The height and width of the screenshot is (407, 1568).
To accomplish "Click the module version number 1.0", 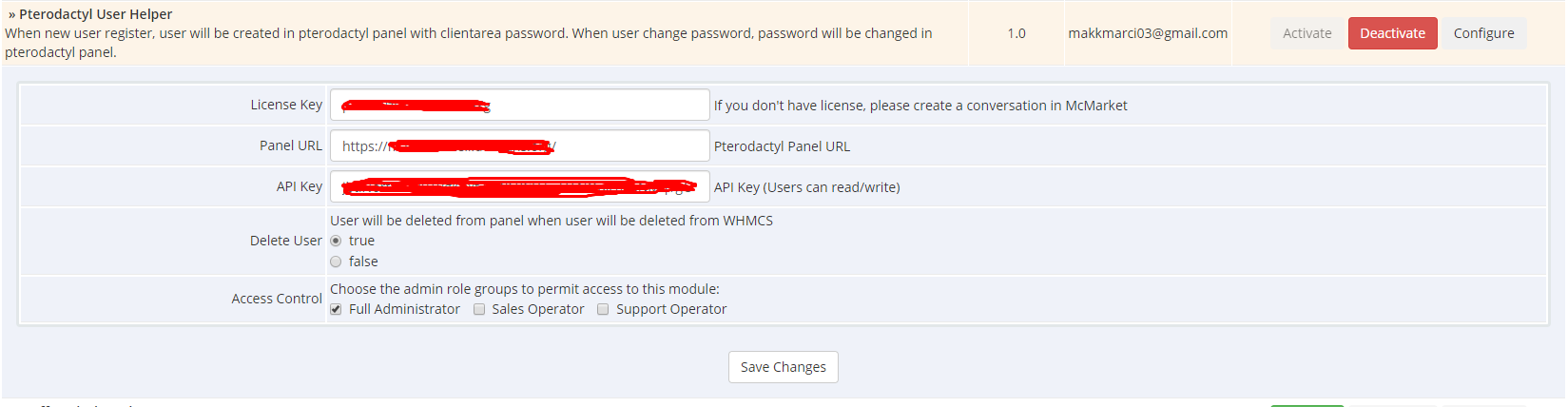I will pyautogui.click(x=1016, y=33).
